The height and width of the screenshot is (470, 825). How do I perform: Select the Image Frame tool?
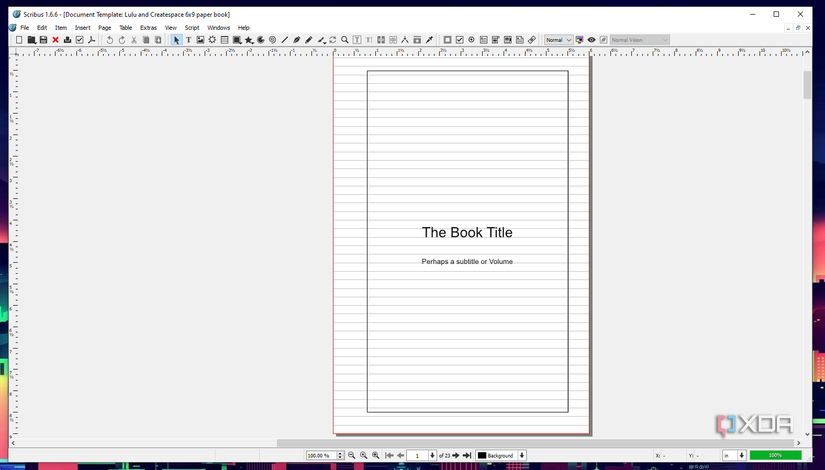coord(200,40)
